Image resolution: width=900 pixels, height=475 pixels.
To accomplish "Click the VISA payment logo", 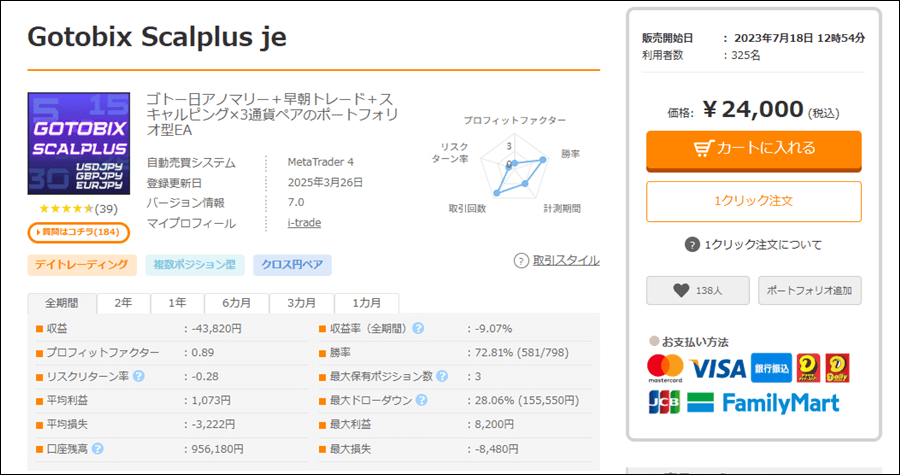I will tap(717, 368).
